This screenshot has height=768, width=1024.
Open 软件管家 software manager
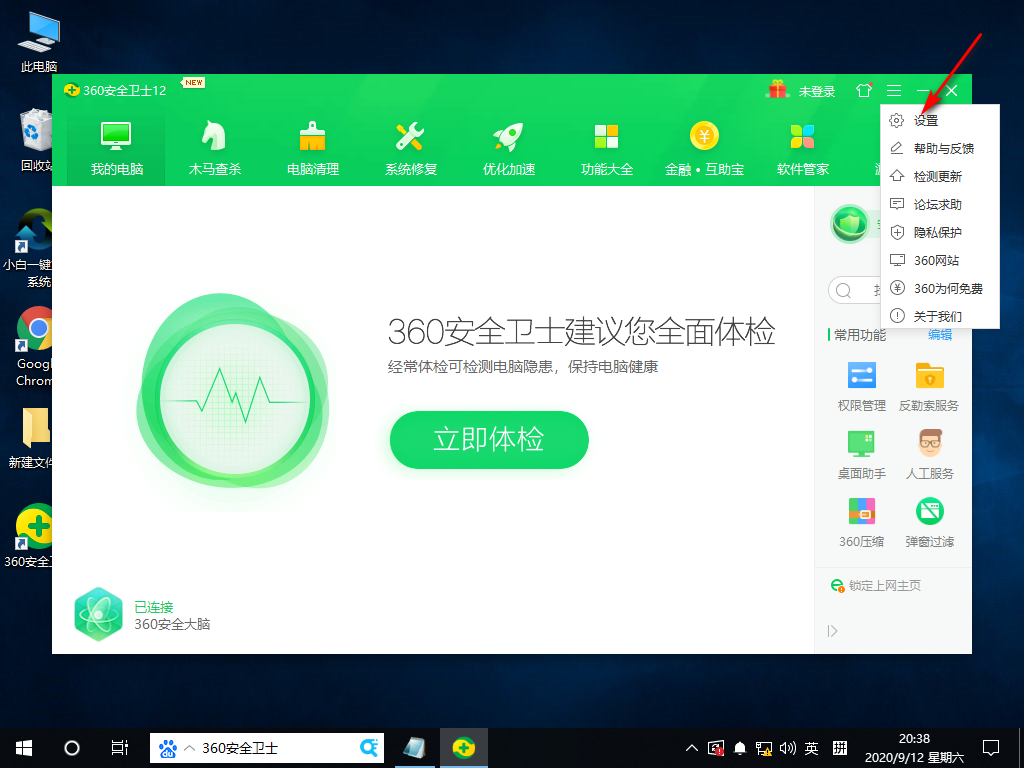point(801,140)
